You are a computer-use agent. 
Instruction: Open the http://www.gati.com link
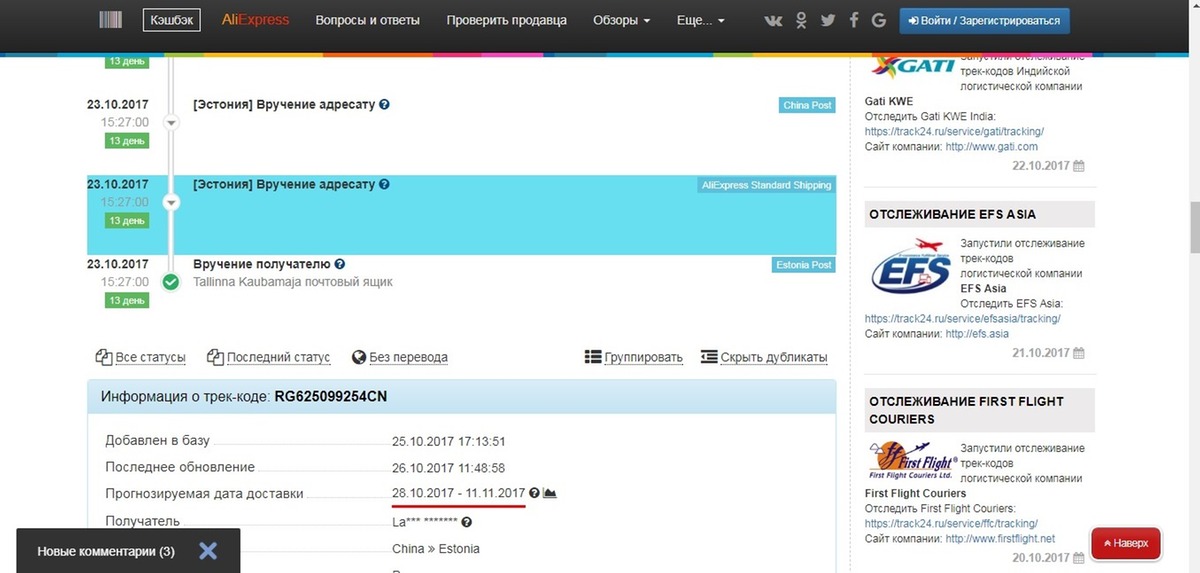click(991, 147)
